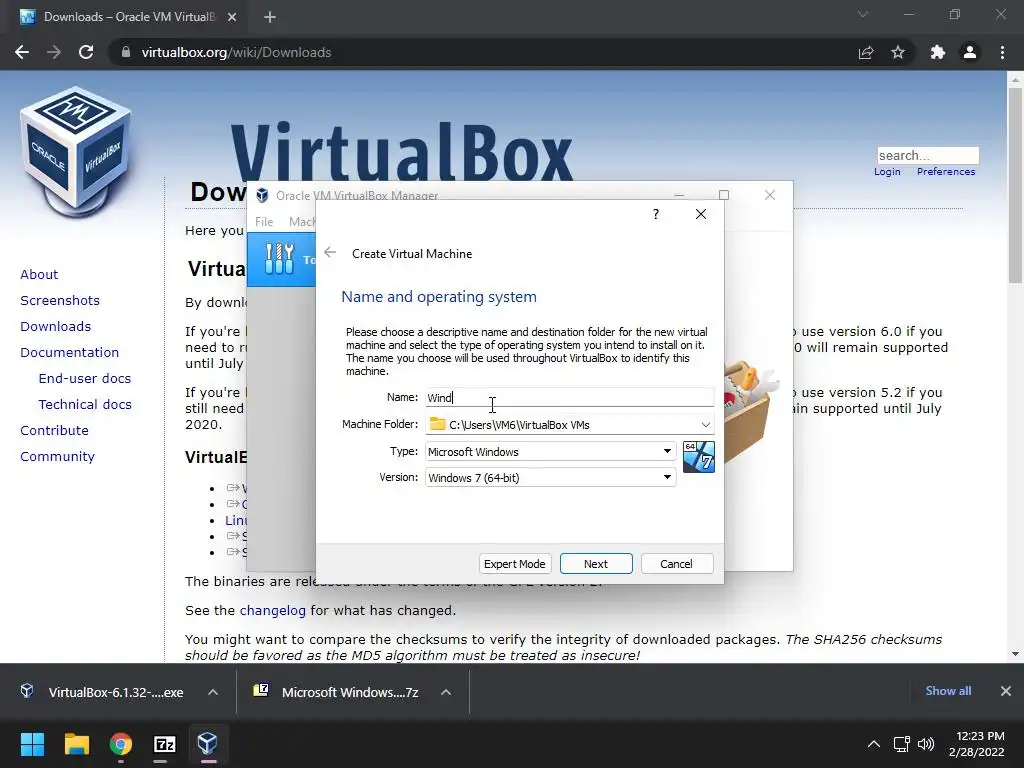
Task: Click the Login link
Action: 887,171
